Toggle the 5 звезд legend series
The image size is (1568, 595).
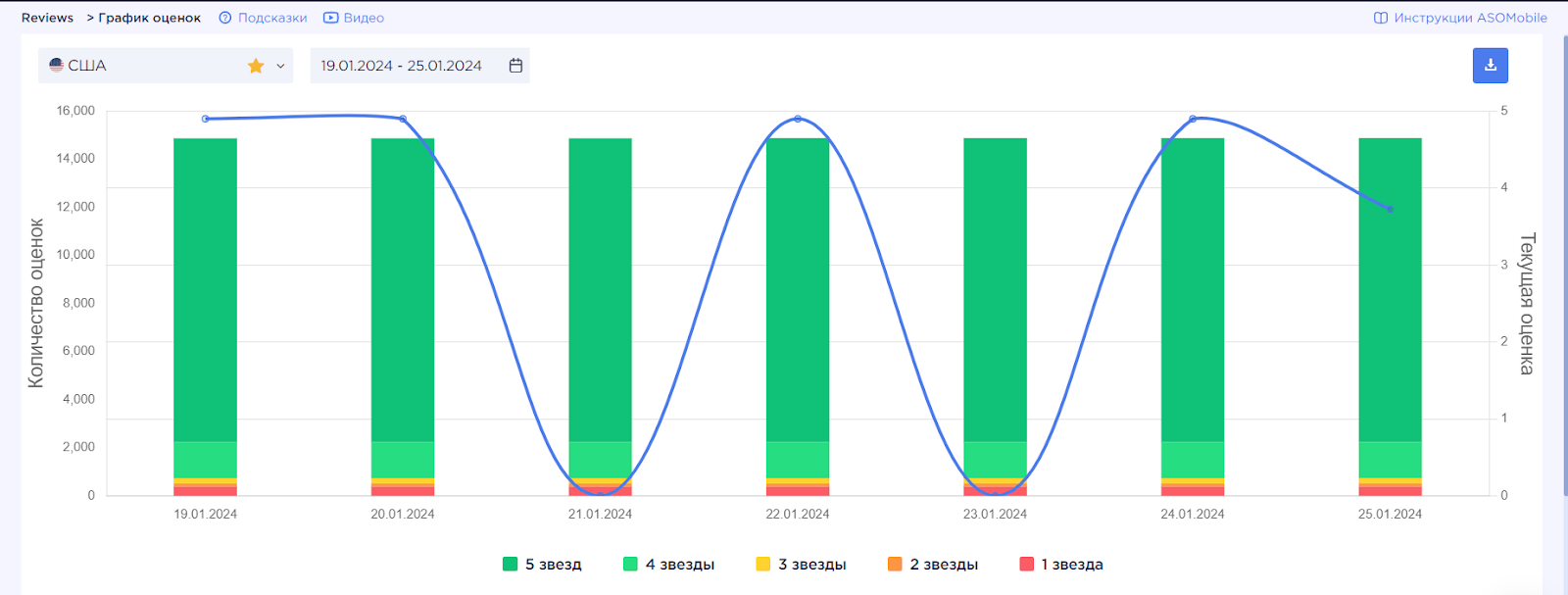(x=542, y=565)
